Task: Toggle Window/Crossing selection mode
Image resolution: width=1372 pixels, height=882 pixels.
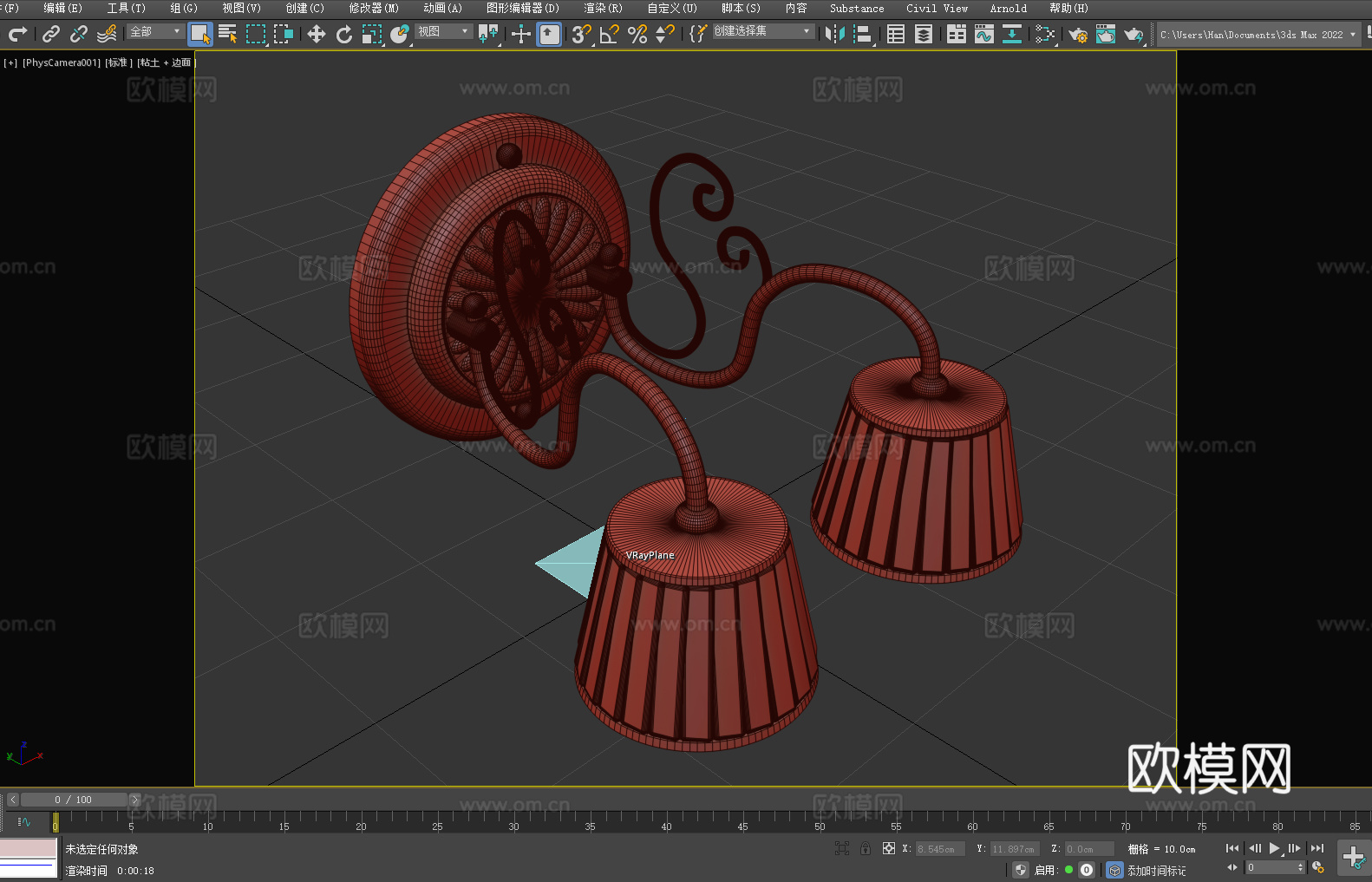Action: tap(284, 34)
